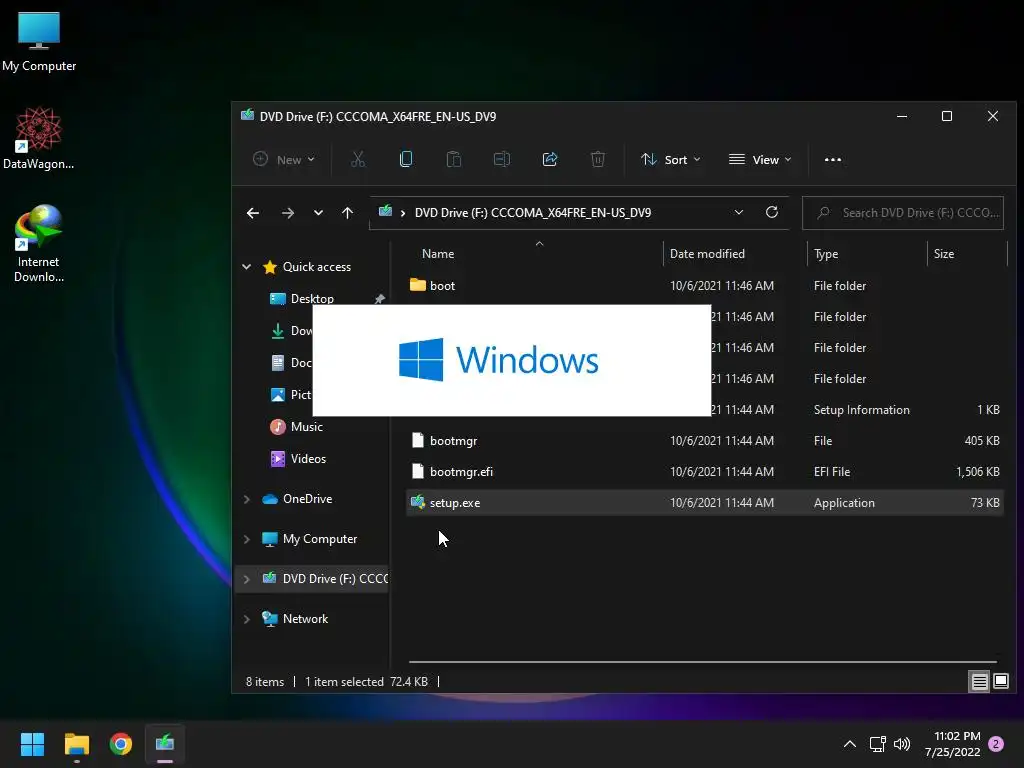Sort by Date modified column header
Viewport: 1024px width, 768px height.
[707, 253]
